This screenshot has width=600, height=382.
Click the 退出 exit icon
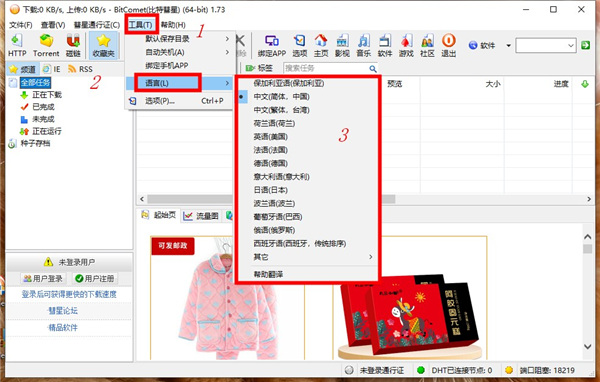point(448,45)
